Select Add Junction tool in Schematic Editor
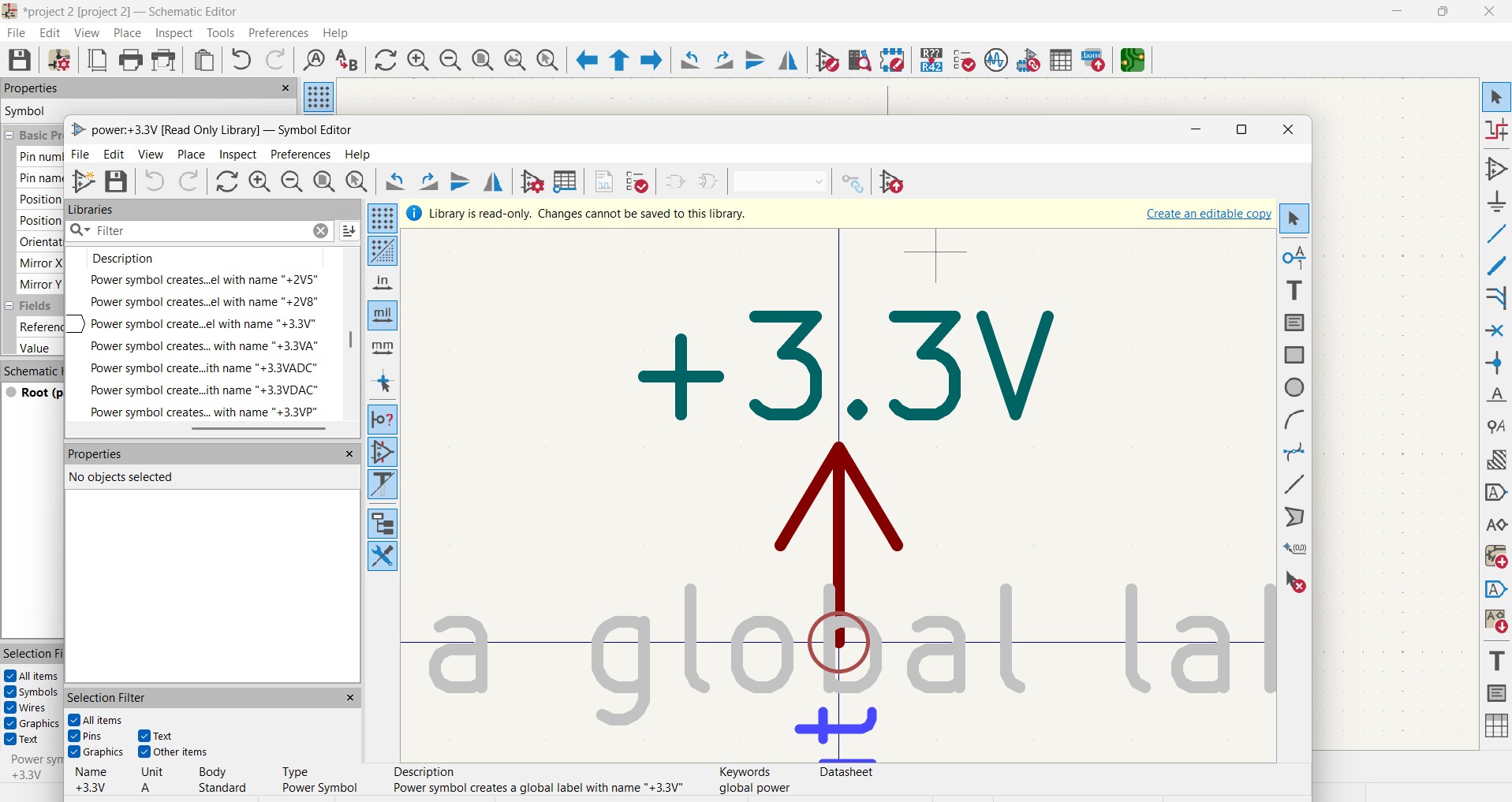 point(1496,363)
